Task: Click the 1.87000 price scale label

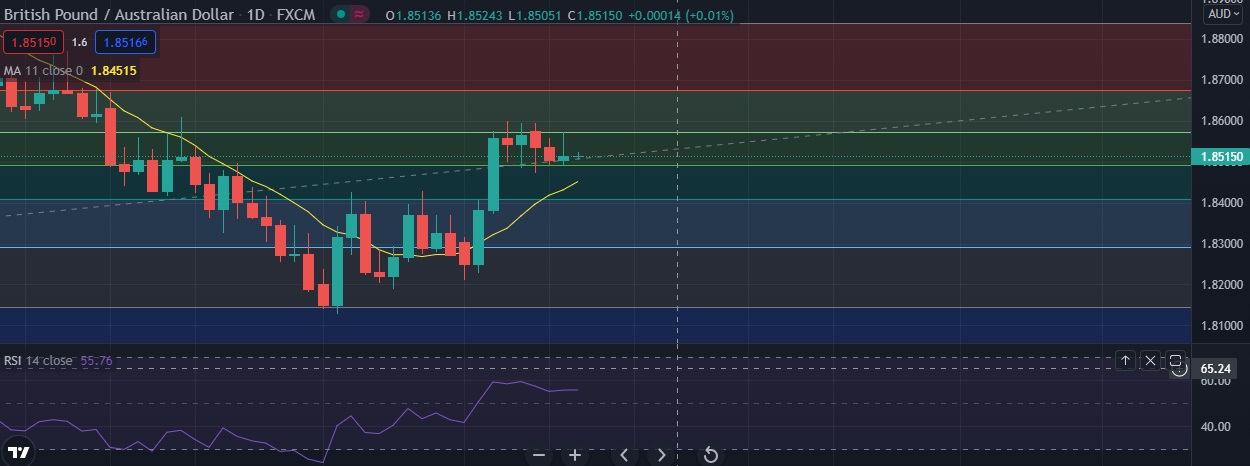Action: (x=1220, y=79)
